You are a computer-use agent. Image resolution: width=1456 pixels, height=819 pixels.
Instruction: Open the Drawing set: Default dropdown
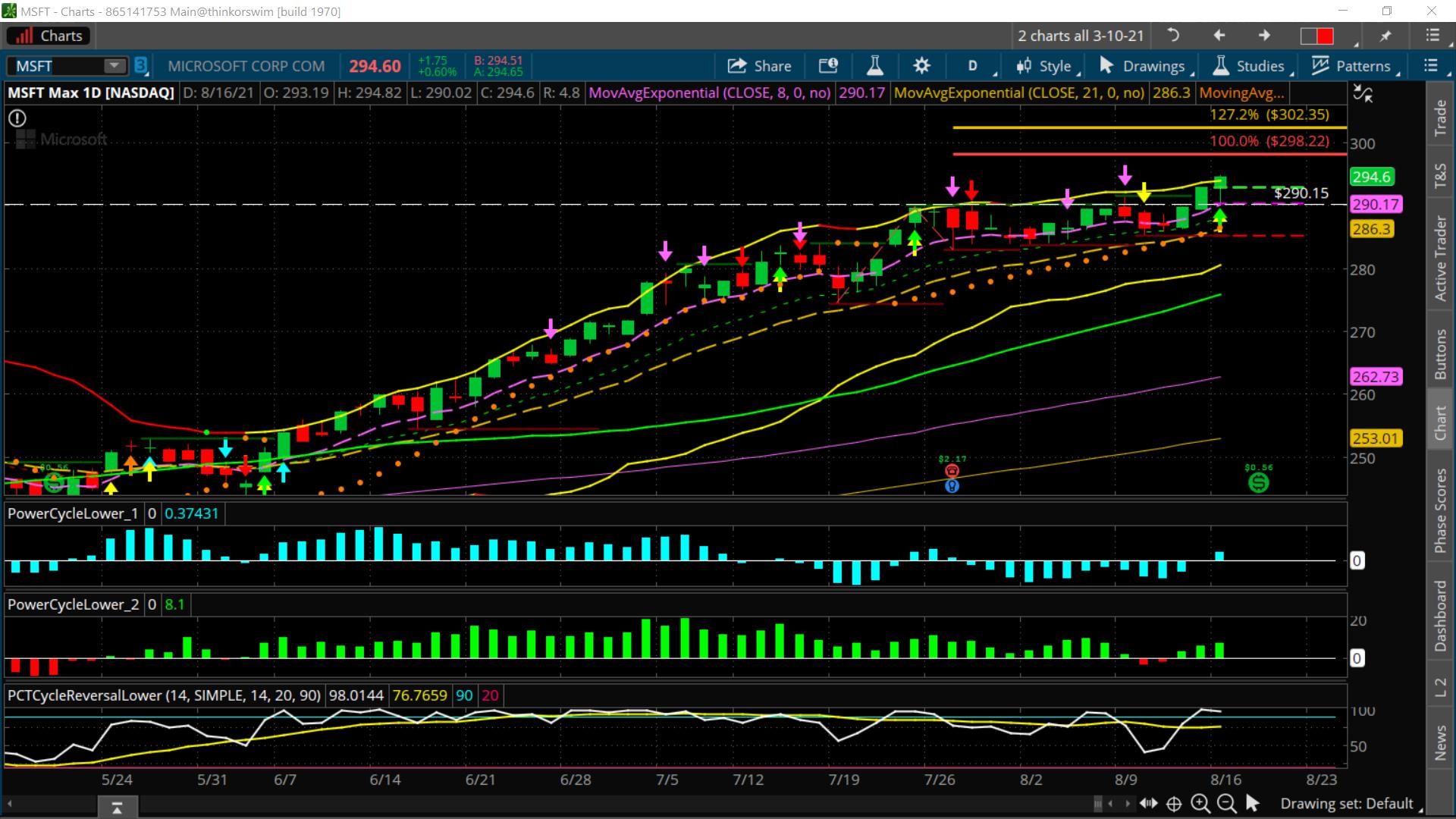click(x=1350, y=804)
